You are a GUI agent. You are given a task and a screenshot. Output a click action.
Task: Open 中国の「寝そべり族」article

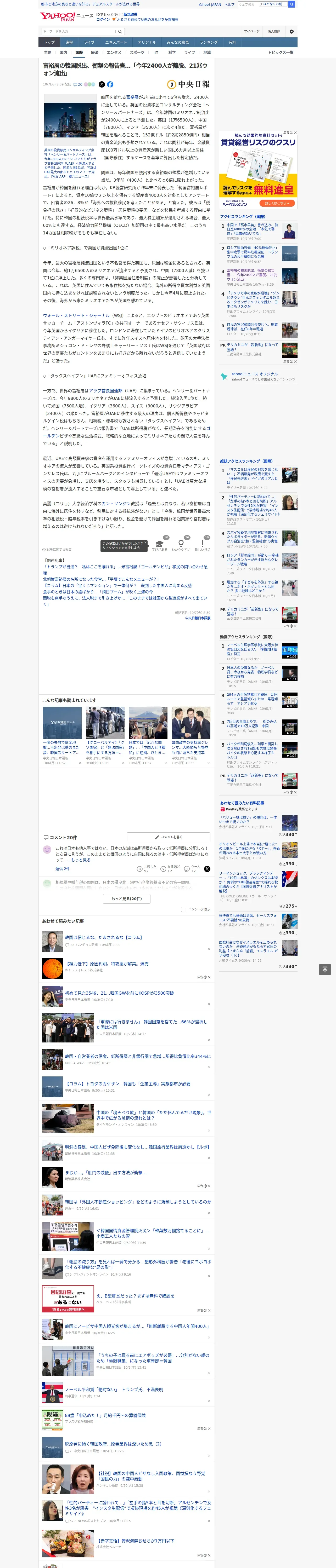[x=154, y=1115]
